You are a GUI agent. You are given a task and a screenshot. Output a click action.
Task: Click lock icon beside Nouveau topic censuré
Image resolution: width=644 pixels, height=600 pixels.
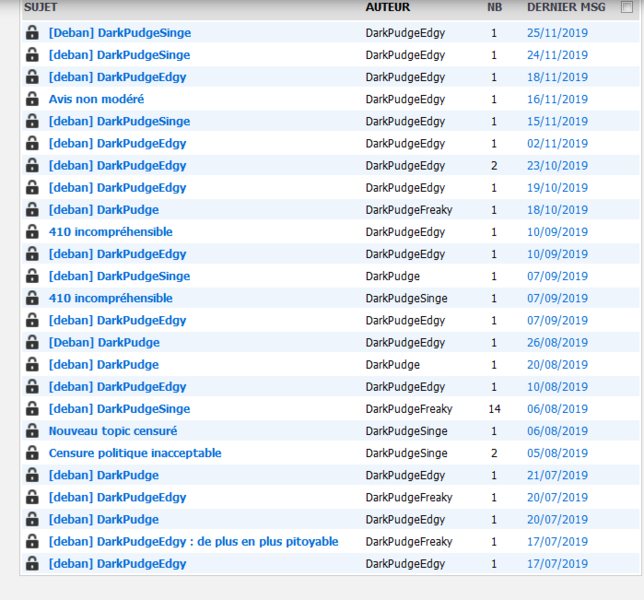(x=32, y=431)
